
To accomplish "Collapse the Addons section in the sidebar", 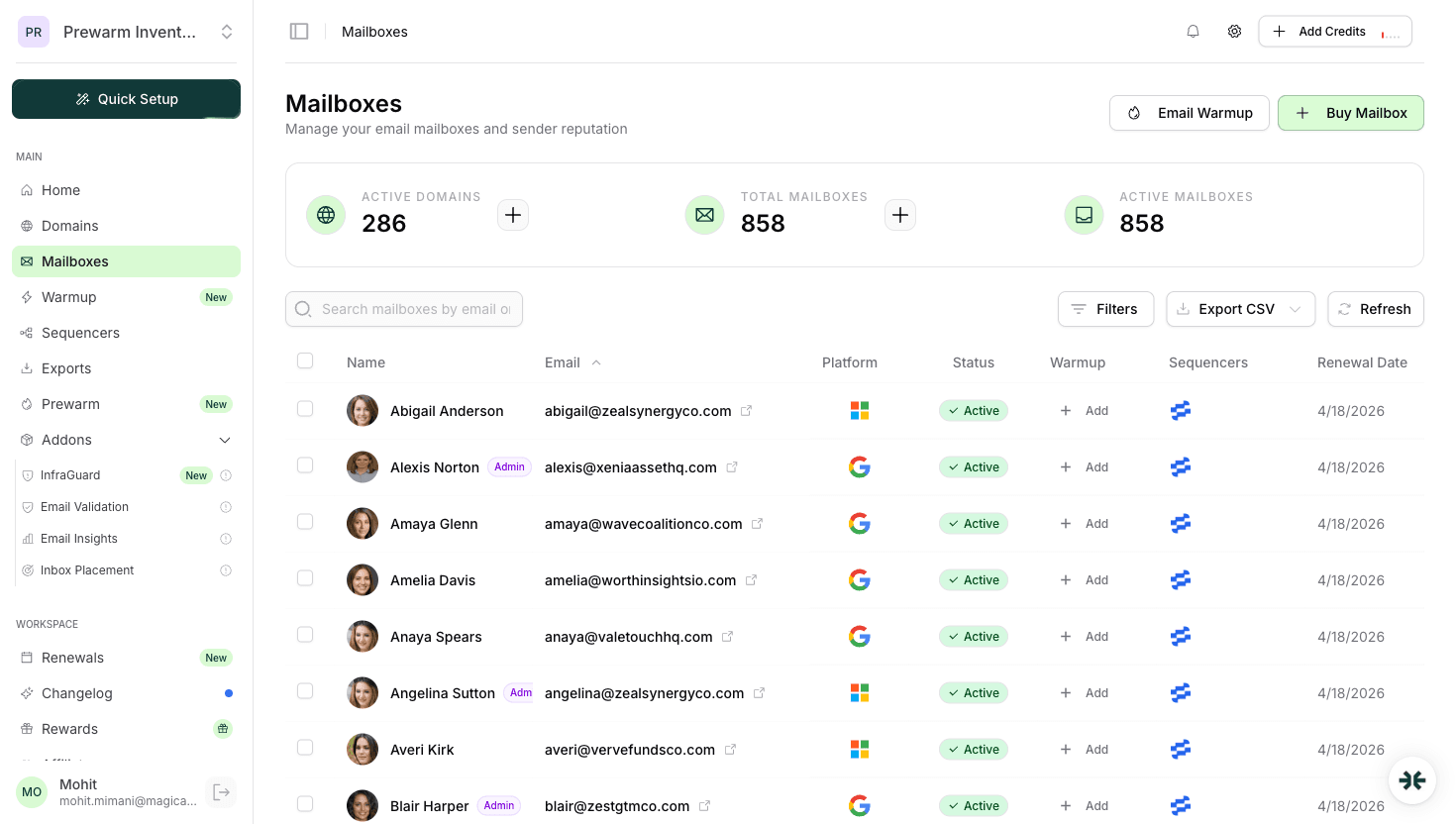I will coord(225,439).
